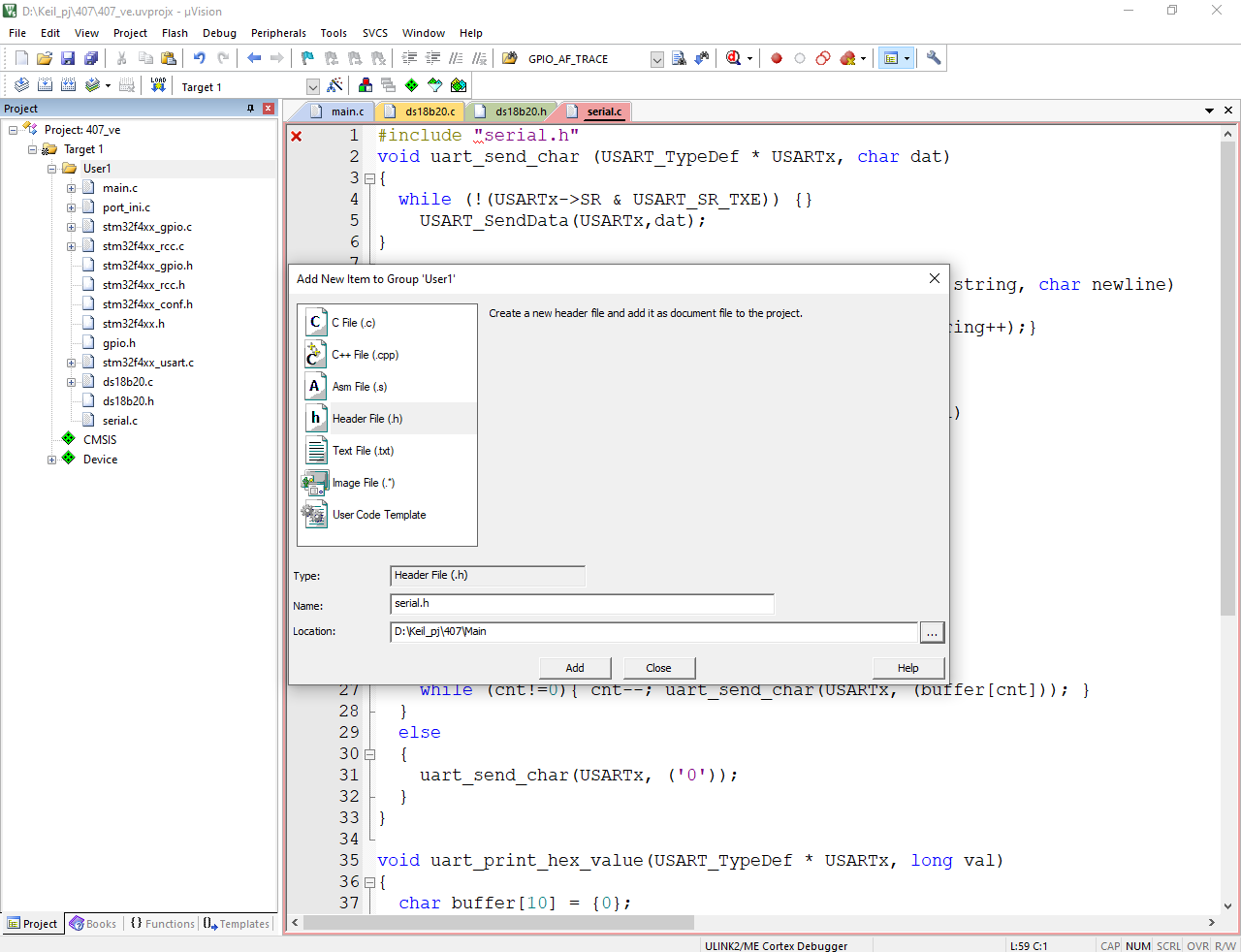Click the Location path field
1241x952 pixels.
653,632
